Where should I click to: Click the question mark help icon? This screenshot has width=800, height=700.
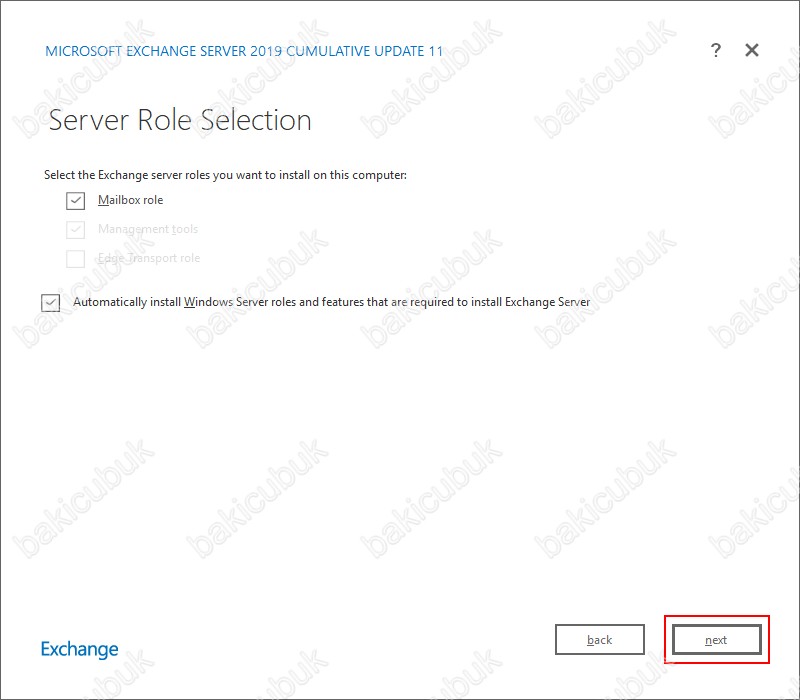(x=716, y=51)
